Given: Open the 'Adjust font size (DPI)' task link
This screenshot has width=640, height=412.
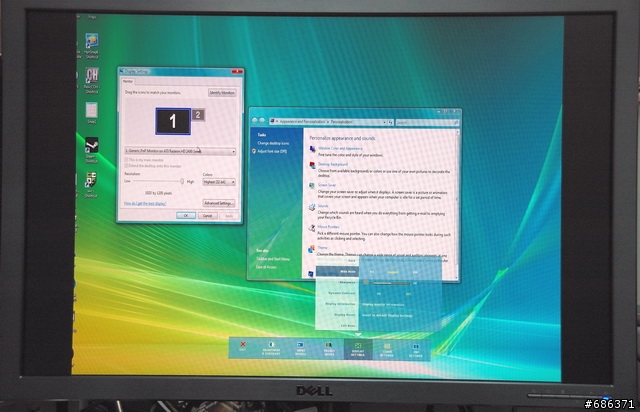Looking at the screenshot, I should (x=272, y=151).
